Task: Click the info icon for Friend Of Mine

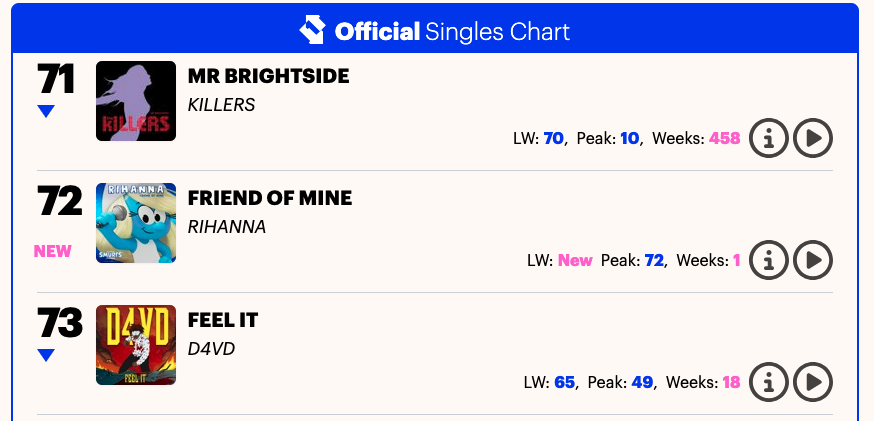Action: 768,260
